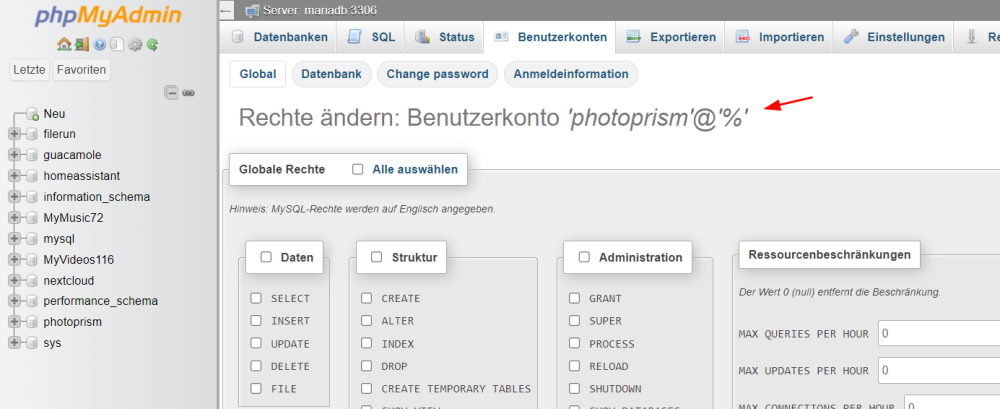Tick the Daten group checkbox
The height and width of the screenshot is (409, 1000).
point(266,257)
